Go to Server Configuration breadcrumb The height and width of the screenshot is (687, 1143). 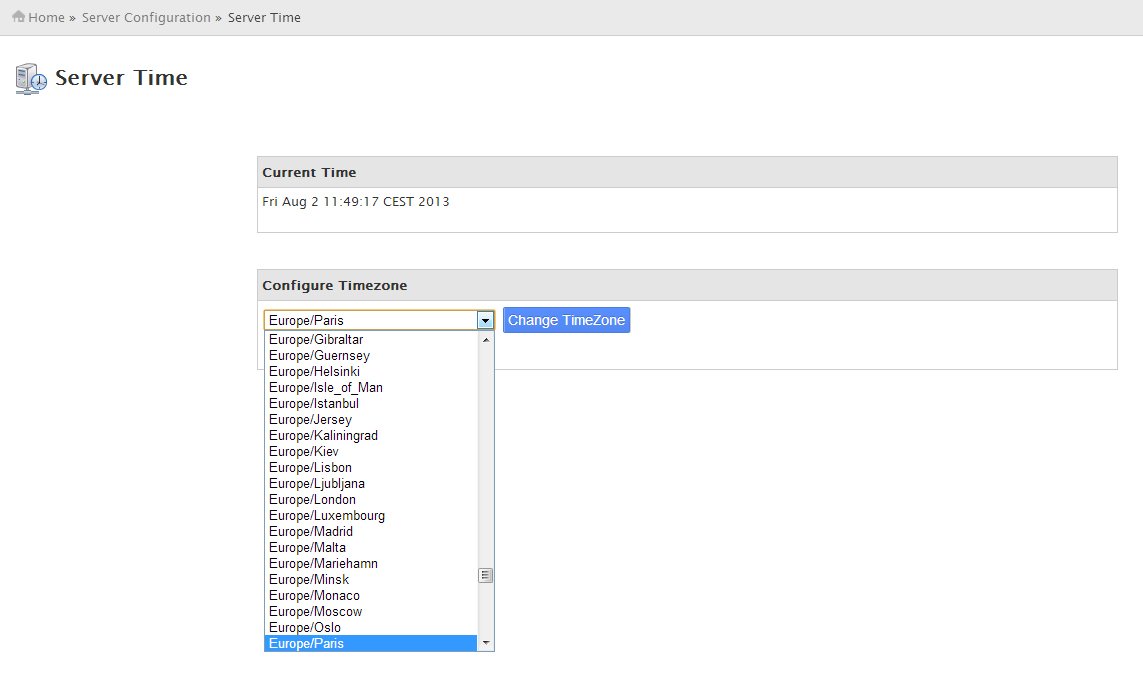[146, 18]
